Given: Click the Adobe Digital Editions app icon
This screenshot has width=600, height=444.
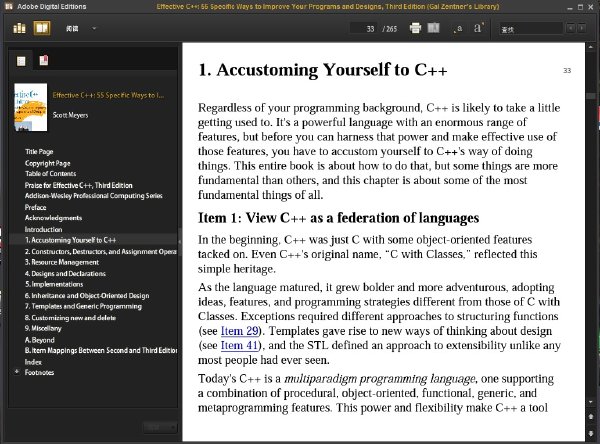Looking at the screenshot, I should [x=8, y=7].
